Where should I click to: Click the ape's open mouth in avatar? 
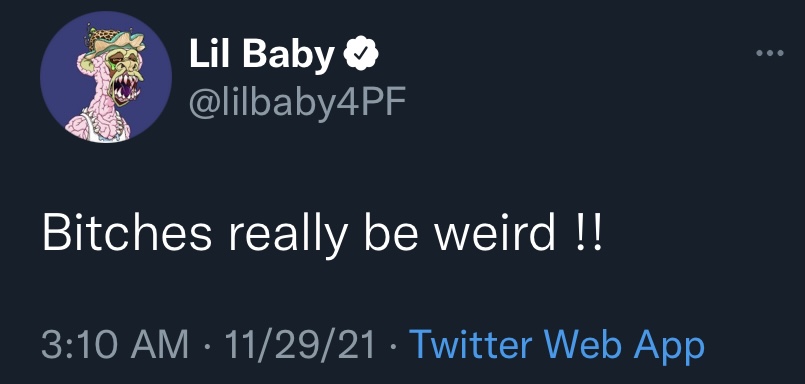(x=126, y=90)
